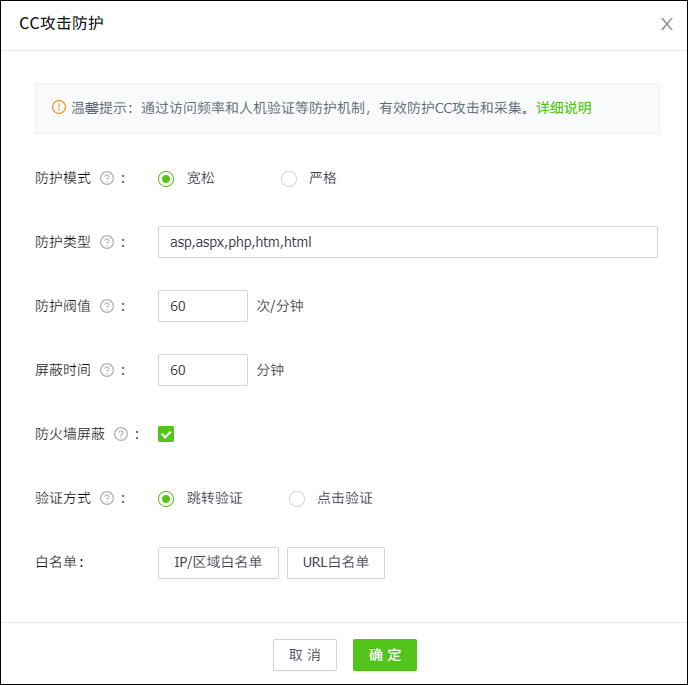Select 严格 protection mode

pos(289,179)
